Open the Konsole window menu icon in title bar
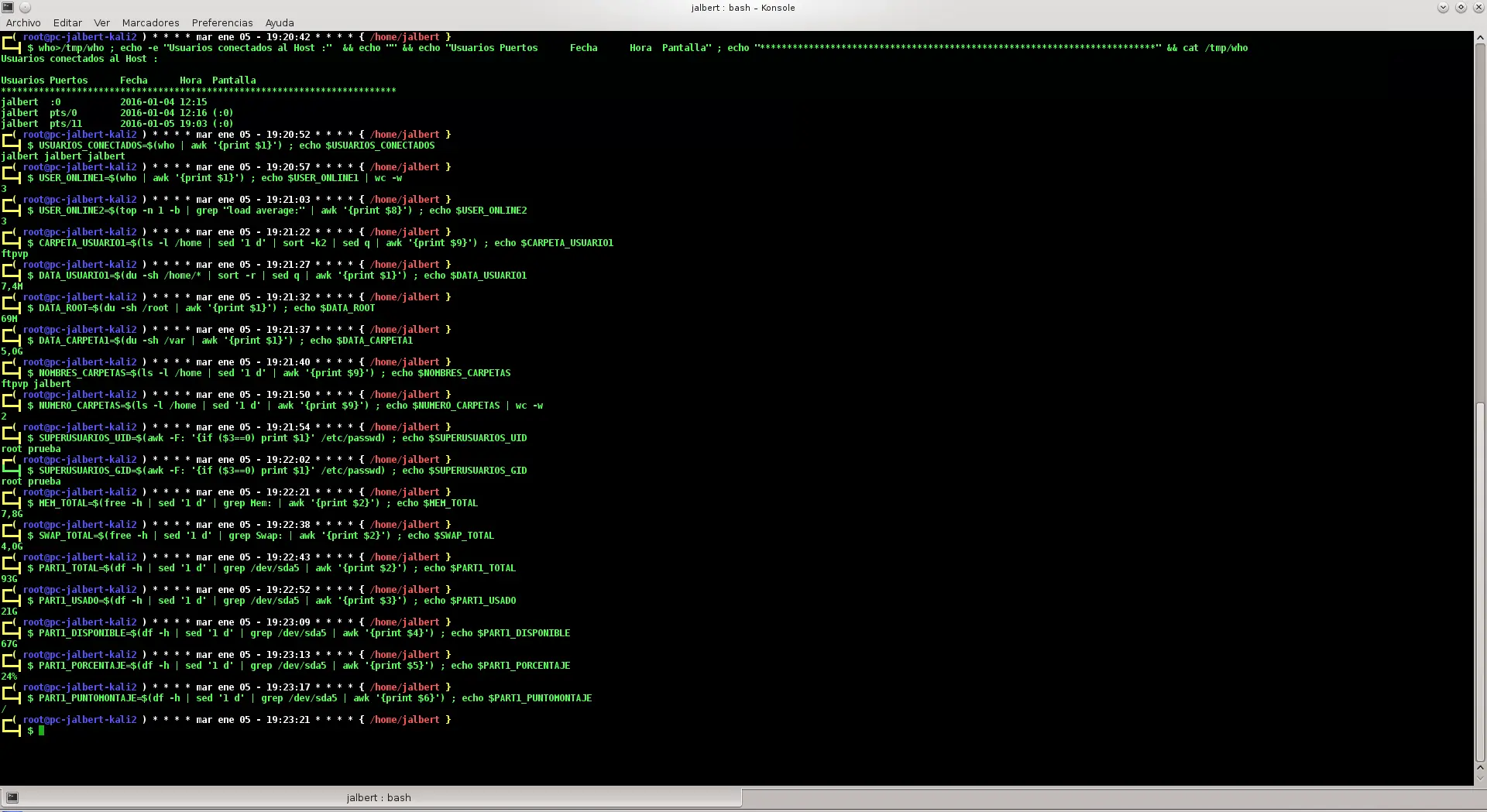This screenshot has height=812, width=1487. click(8, 7)
